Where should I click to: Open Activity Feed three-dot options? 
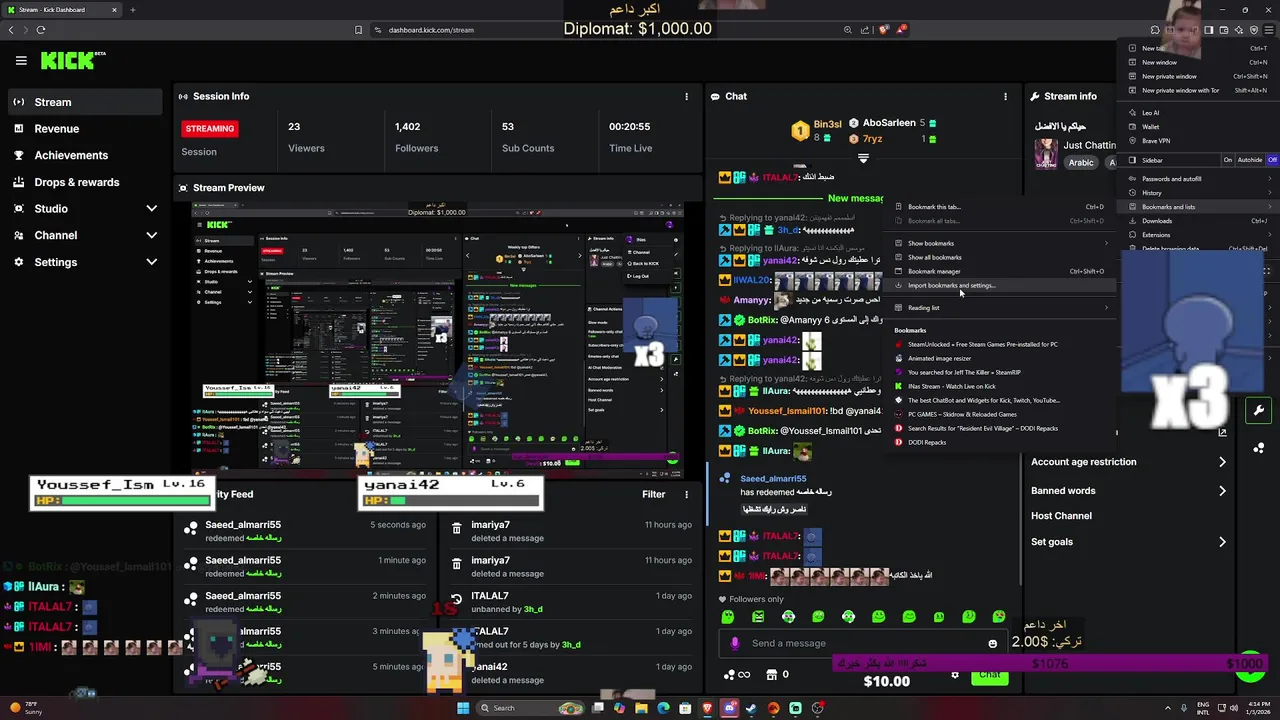coord(686,494)
